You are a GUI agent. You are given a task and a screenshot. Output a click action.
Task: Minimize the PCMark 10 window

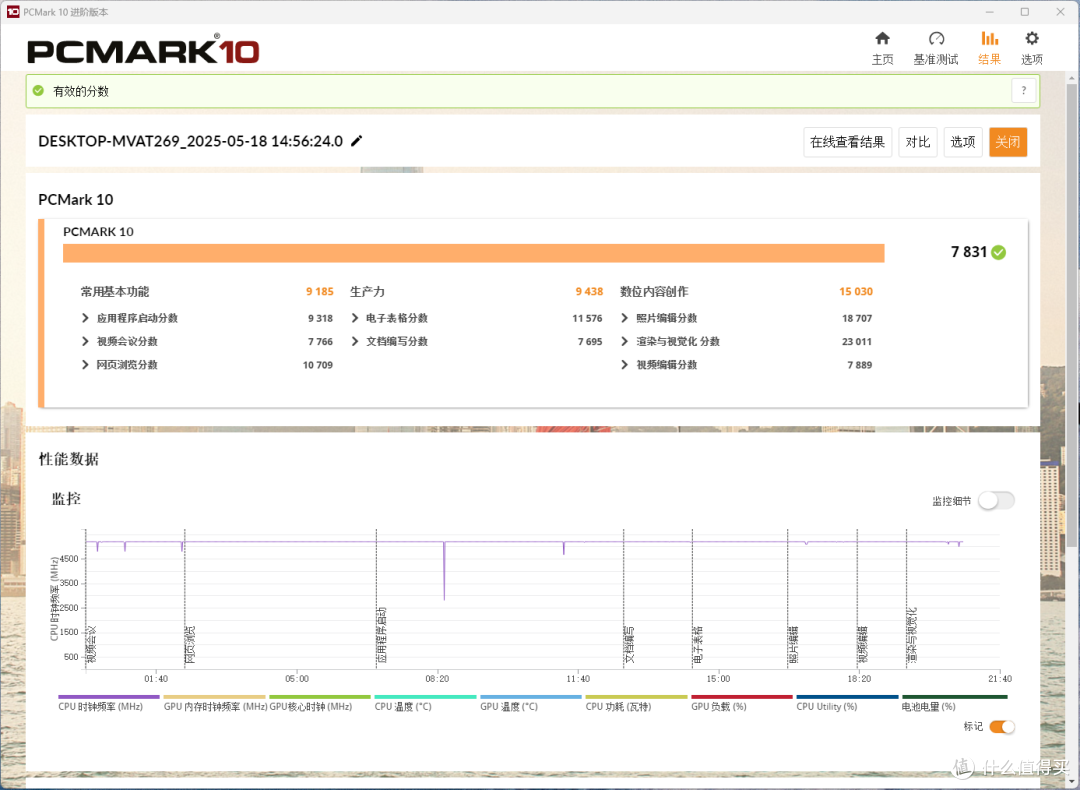989,12
